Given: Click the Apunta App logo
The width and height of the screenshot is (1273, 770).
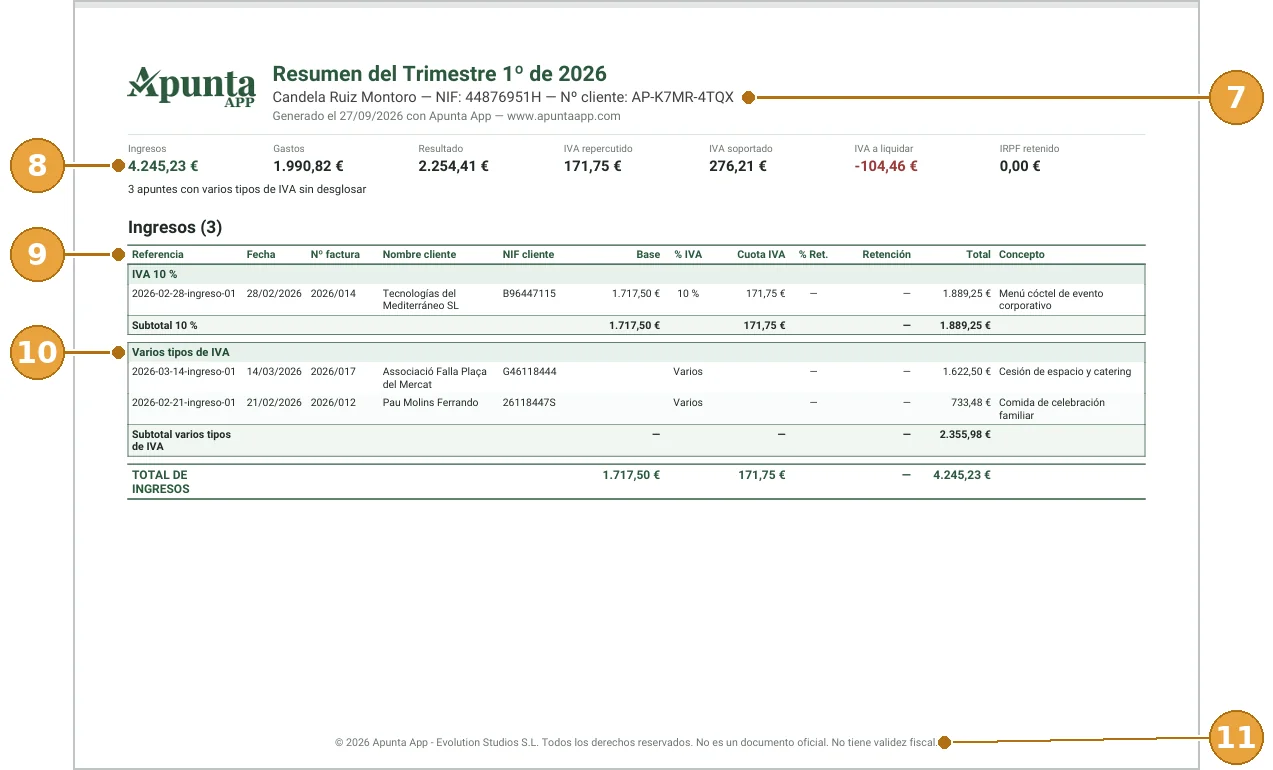Looking at the screenshot, I should [191, 87].
